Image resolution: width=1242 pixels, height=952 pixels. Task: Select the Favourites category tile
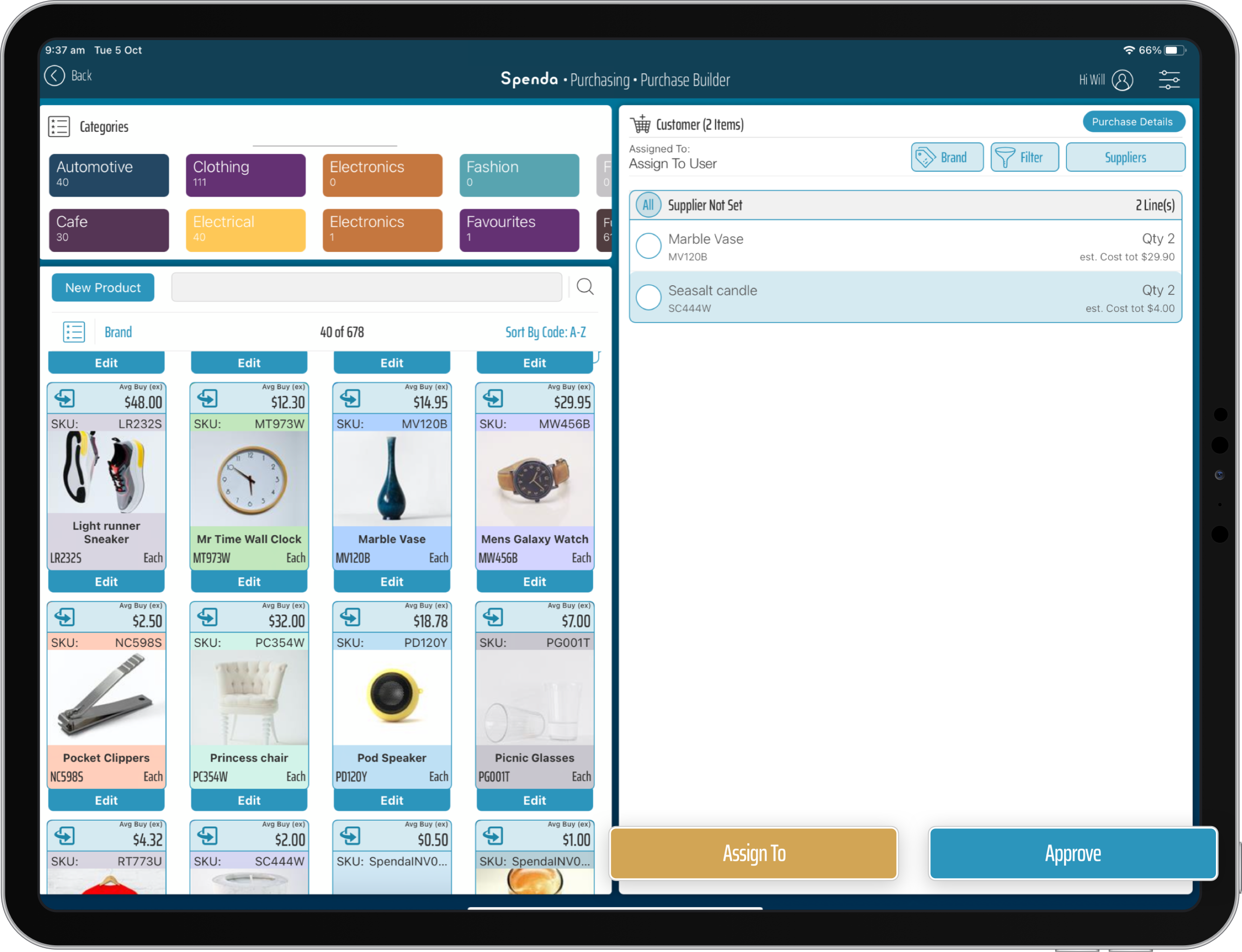point(519,230)
